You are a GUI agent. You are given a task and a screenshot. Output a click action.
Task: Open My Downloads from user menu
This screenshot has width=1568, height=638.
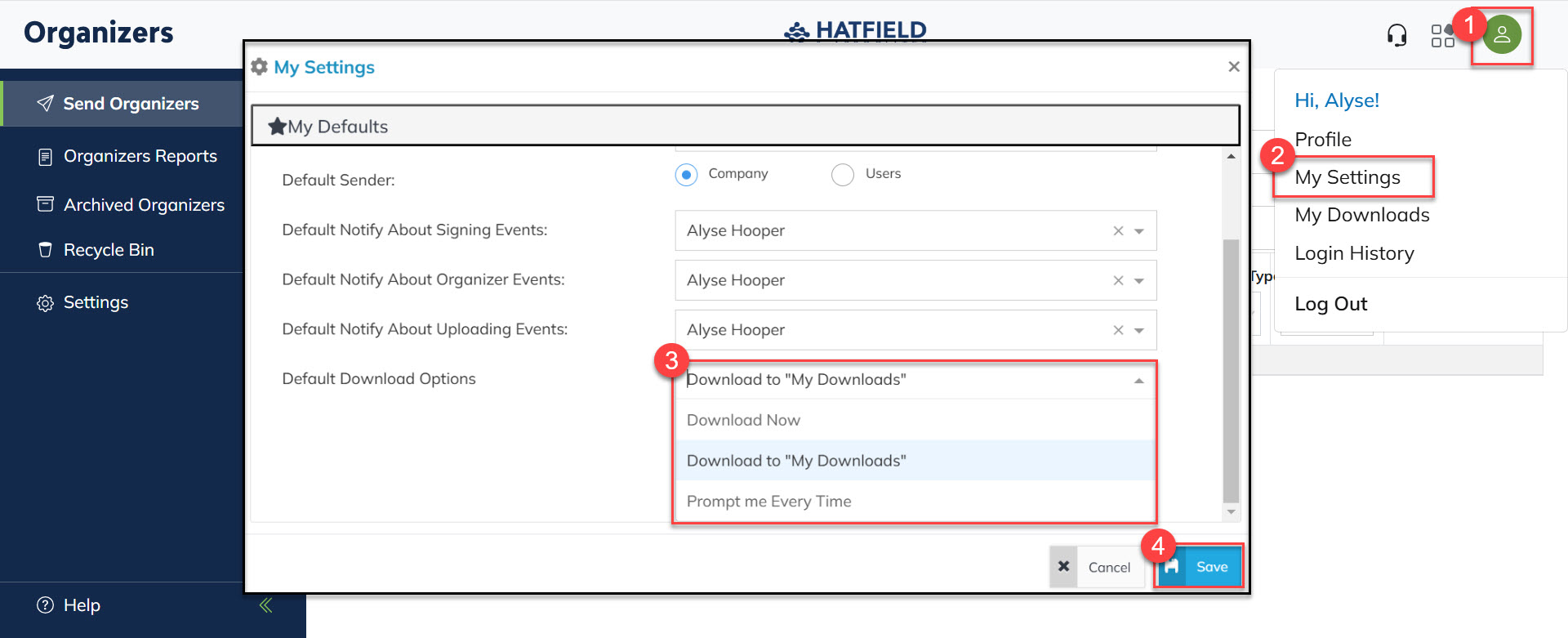tap(1361, 215)
